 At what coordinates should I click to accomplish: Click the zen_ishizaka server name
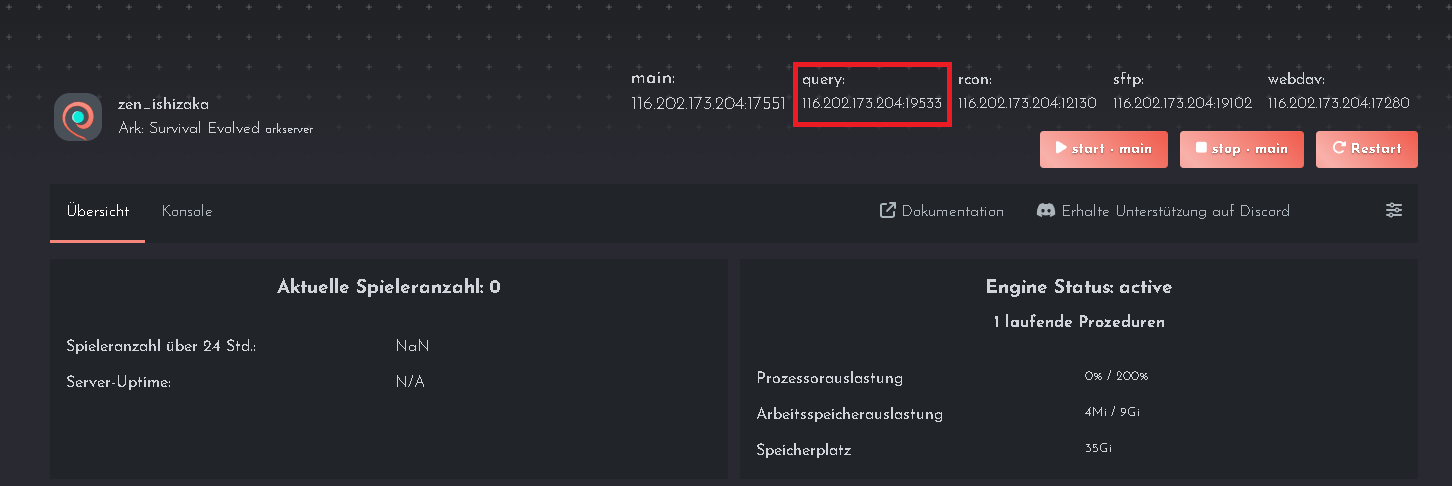163,104
